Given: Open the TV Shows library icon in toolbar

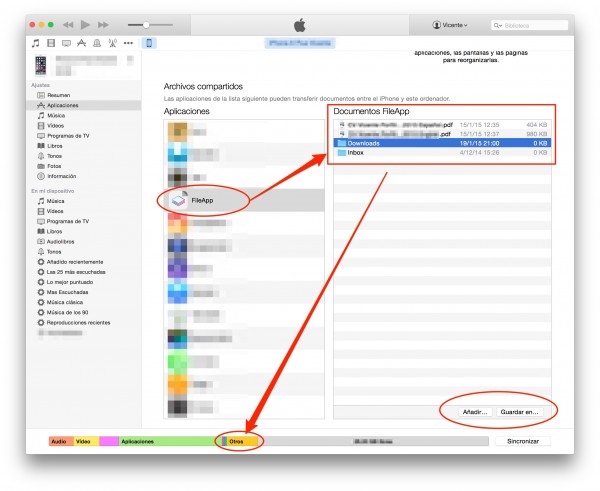Looking at the screenshot, I should click(x=66, y=43).
